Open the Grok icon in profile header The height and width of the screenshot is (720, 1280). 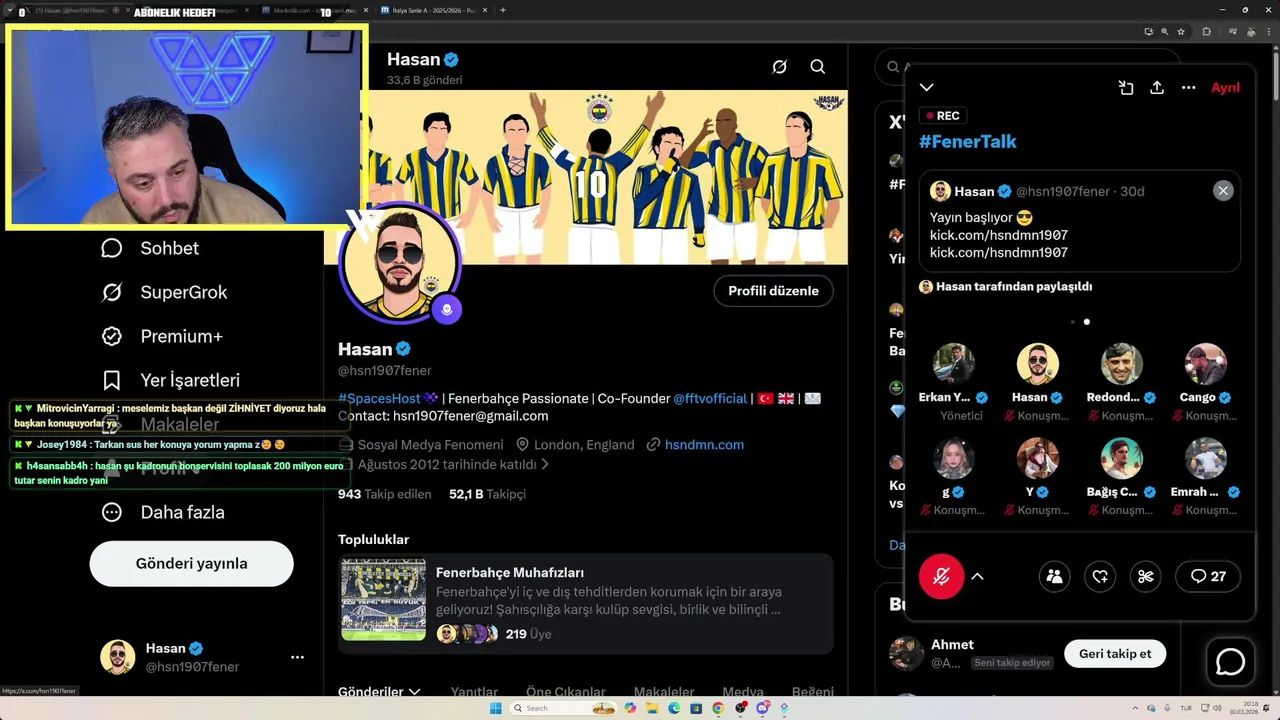779,67
